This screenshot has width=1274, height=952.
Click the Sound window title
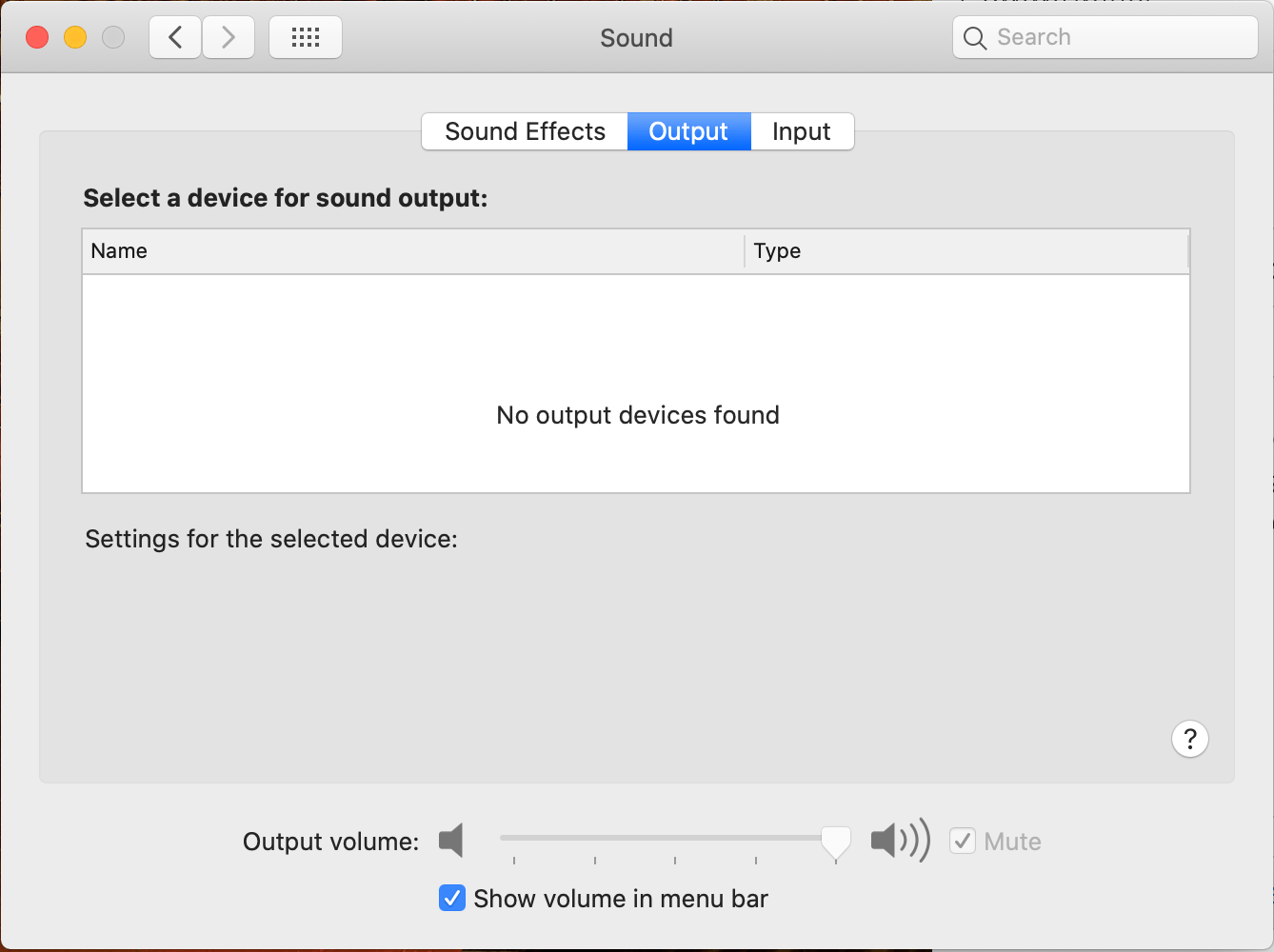636,38
